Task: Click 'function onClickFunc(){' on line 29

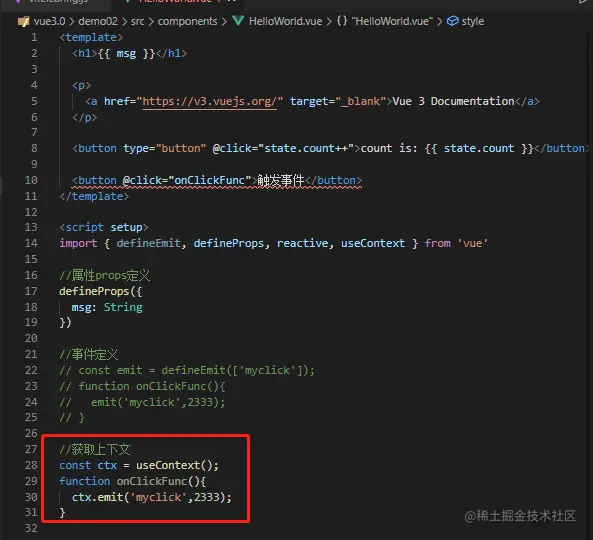Action: (133, 481)
